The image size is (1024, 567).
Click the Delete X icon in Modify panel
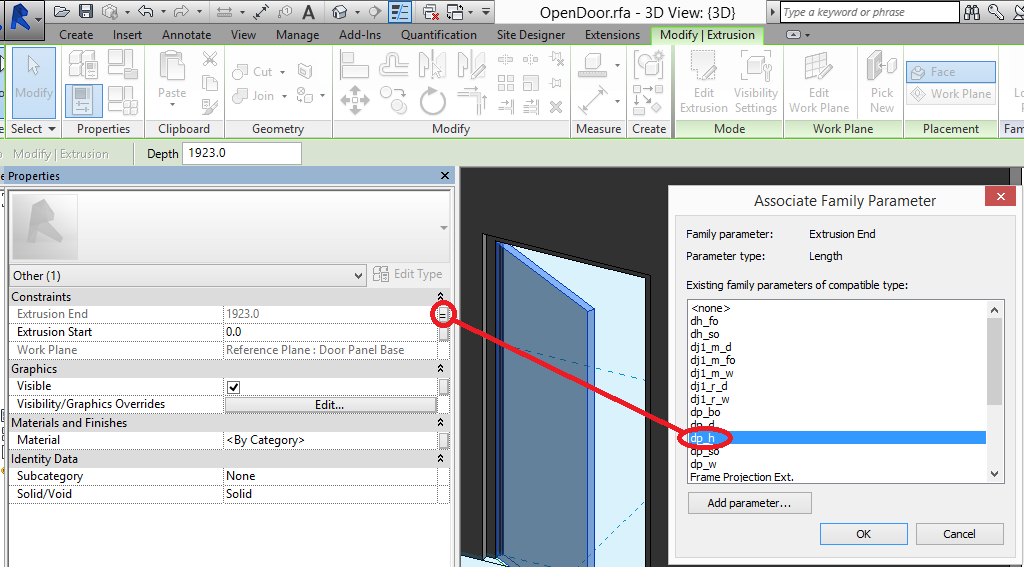(556, 106)
